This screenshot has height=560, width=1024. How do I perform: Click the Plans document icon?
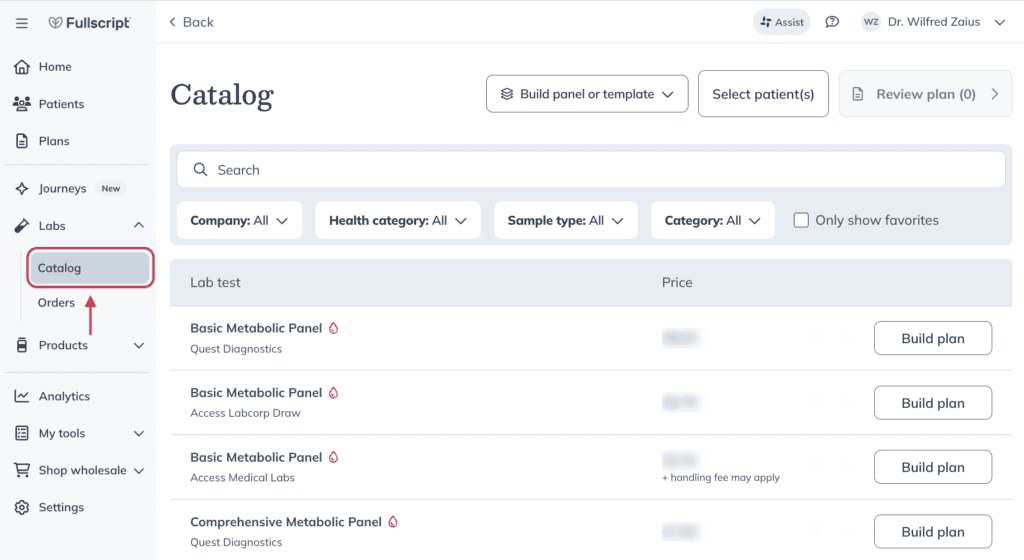coord(22,141)
